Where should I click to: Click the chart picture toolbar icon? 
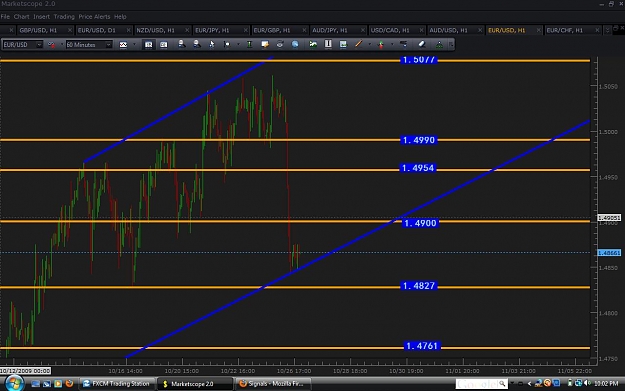coord(343,45)
